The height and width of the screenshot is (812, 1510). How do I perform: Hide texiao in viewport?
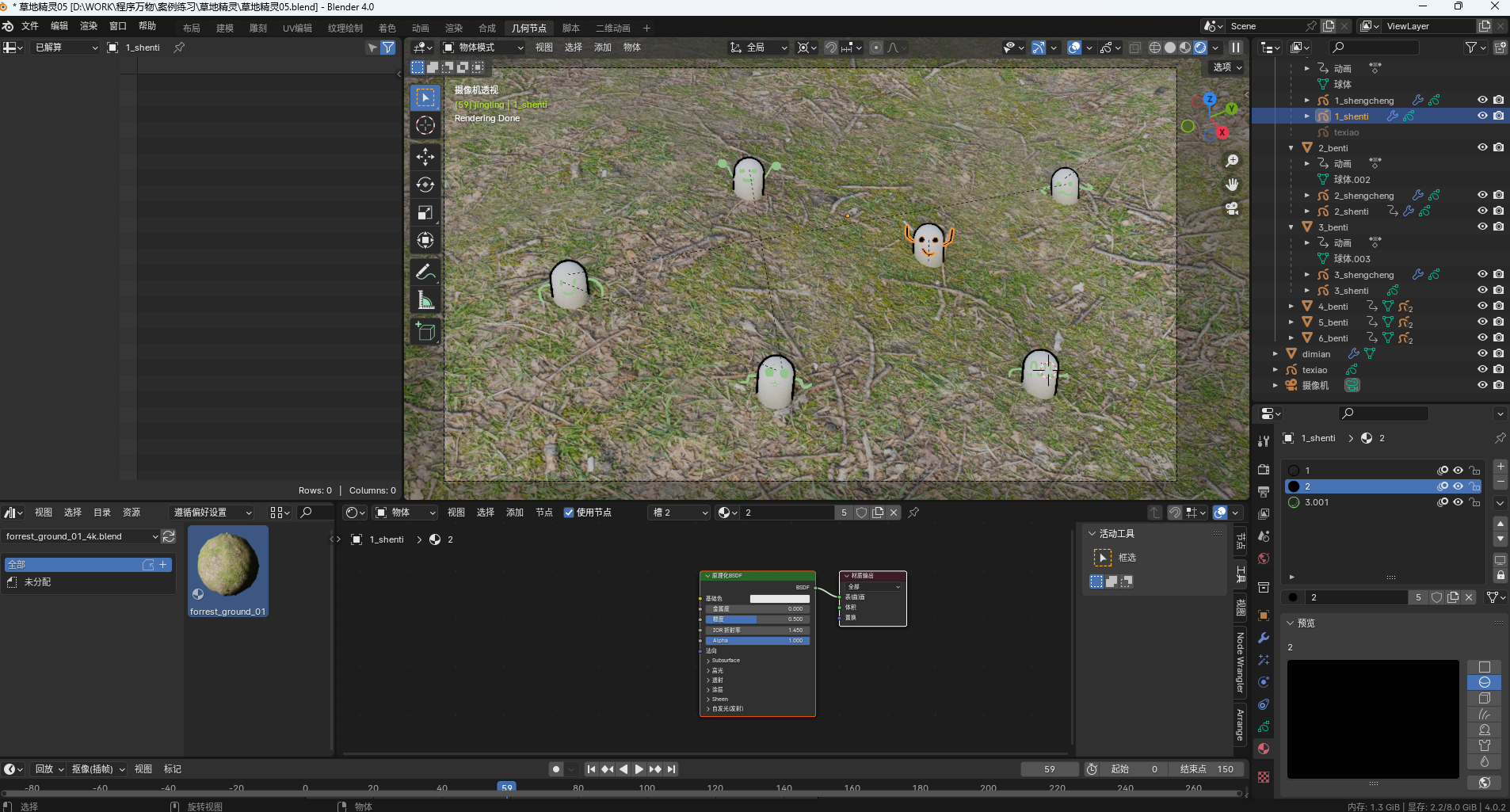point(1482,369)
